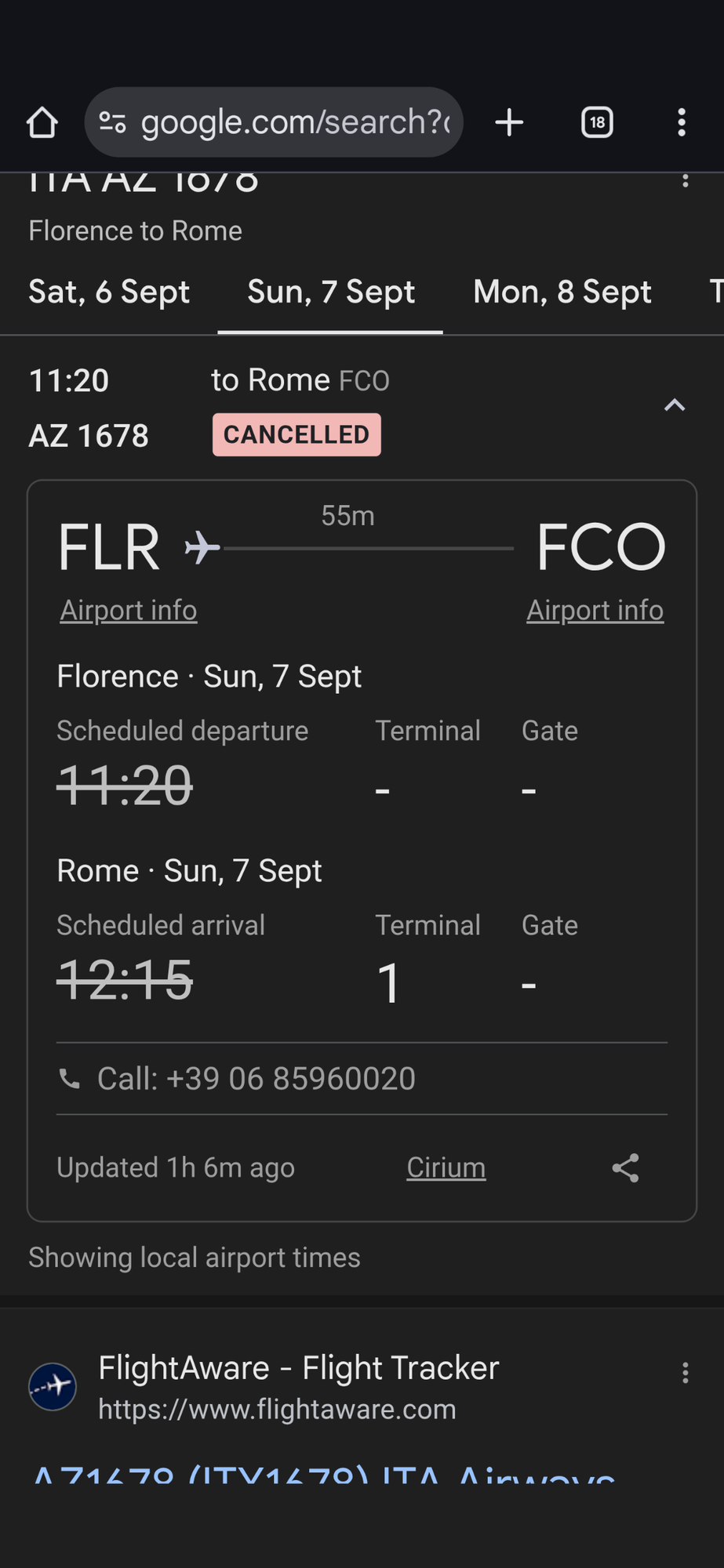Open a new tab with plus icon
The width and height of the screenshot is (724, 1568).
(x=509, y=122)
